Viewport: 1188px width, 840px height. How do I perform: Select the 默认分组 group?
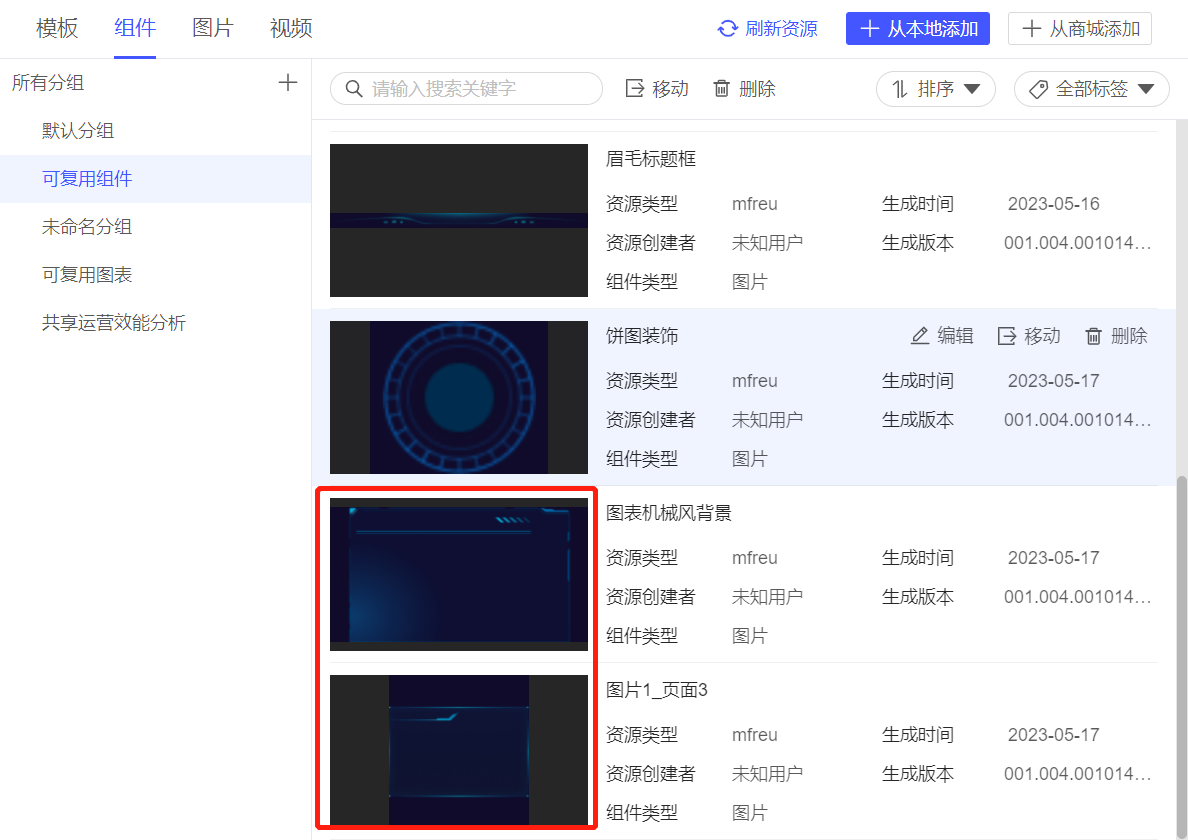point(78,131)
